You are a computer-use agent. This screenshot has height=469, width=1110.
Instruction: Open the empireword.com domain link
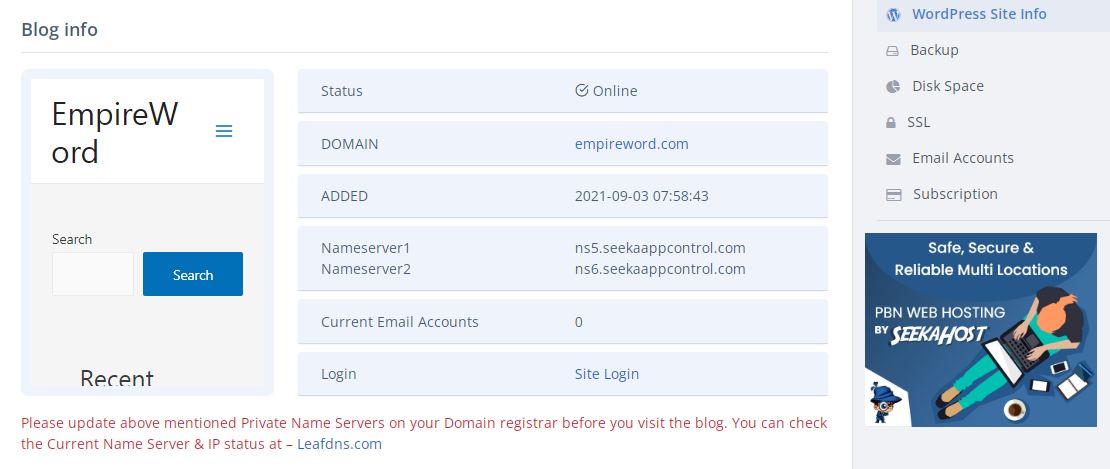631,144
